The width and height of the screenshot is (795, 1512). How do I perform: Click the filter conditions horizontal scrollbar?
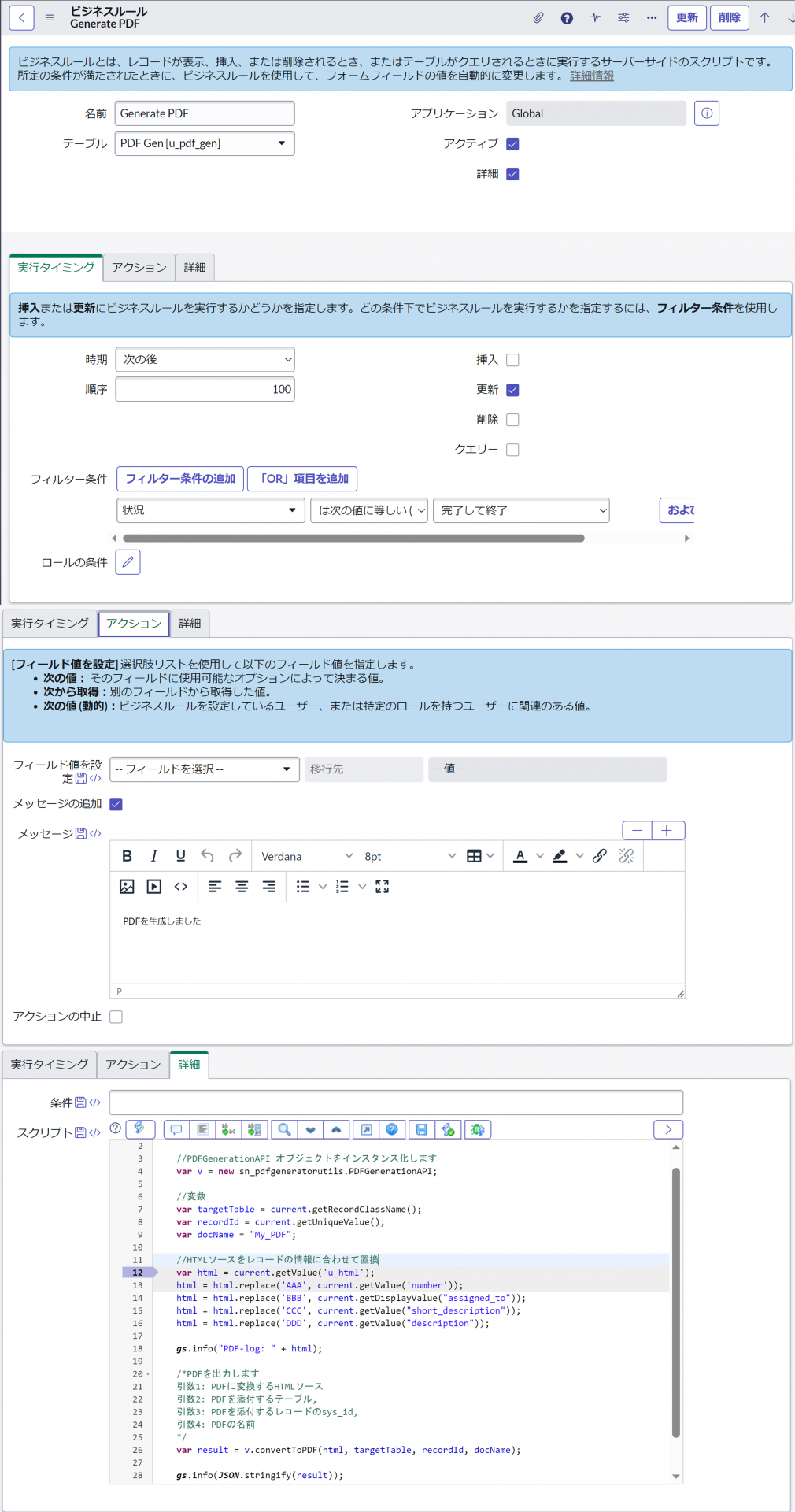coord(353,539)
